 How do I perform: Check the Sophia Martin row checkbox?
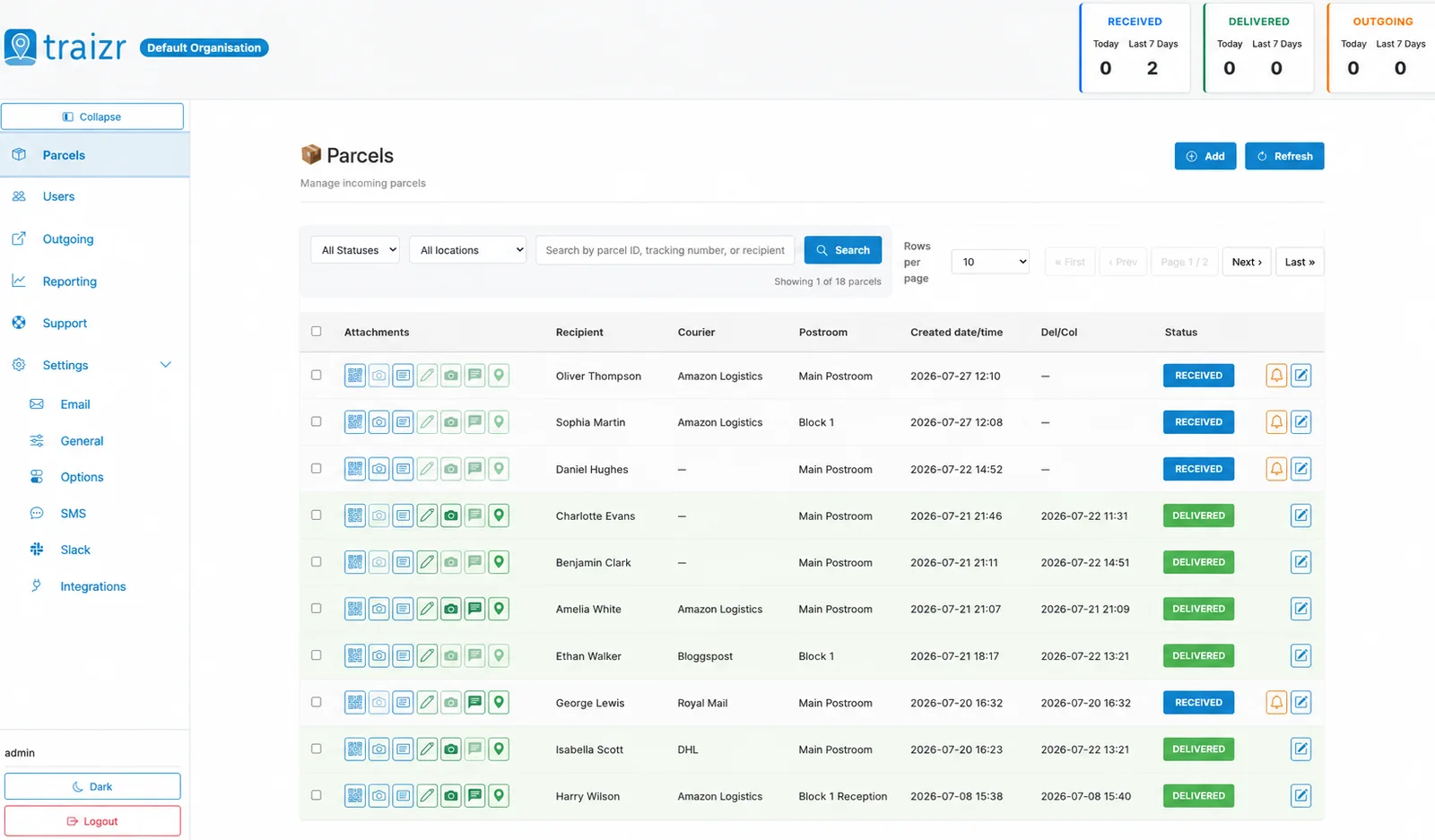pyautogui.click(x=316, y=421)
